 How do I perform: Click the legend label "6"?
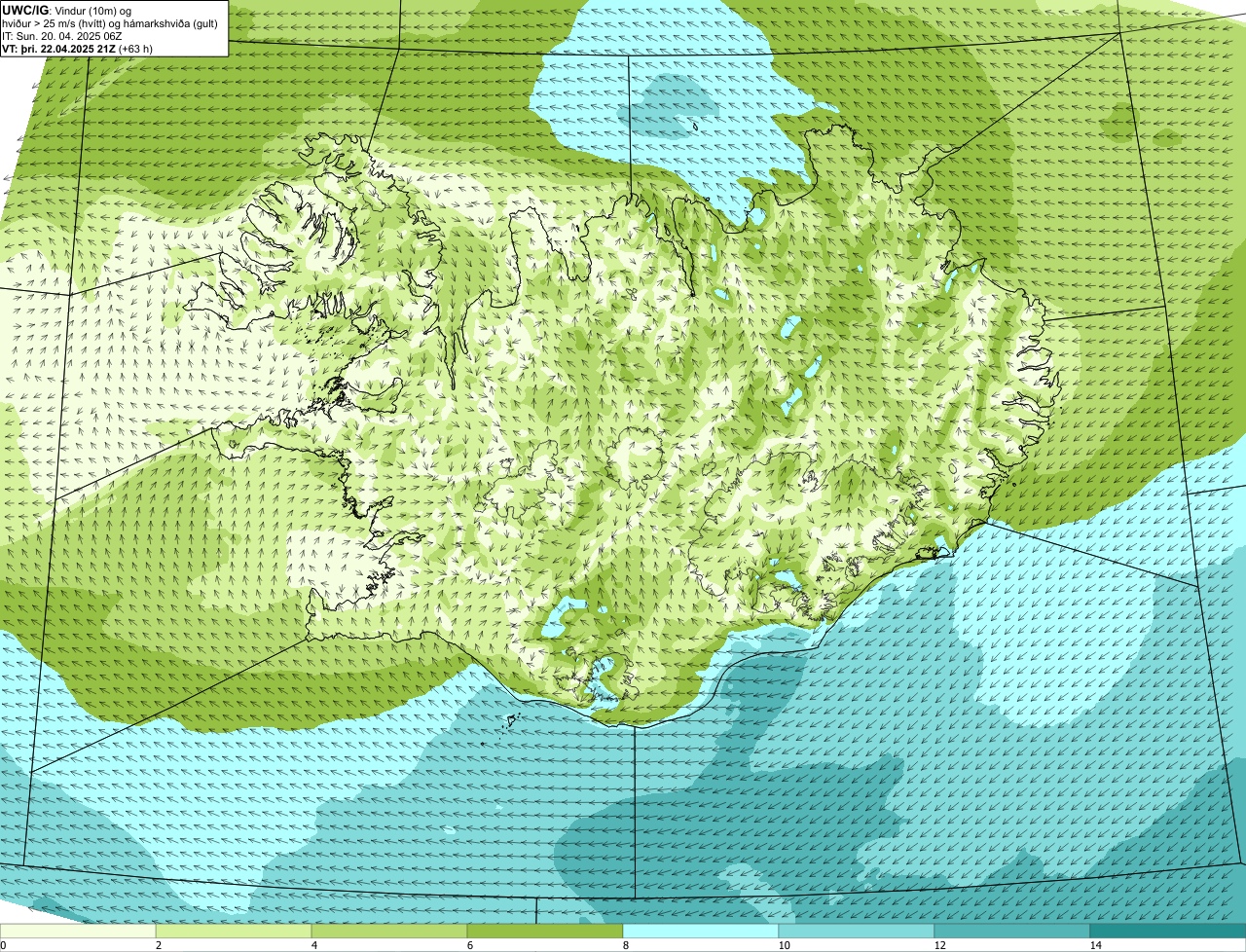coord(469,945)
